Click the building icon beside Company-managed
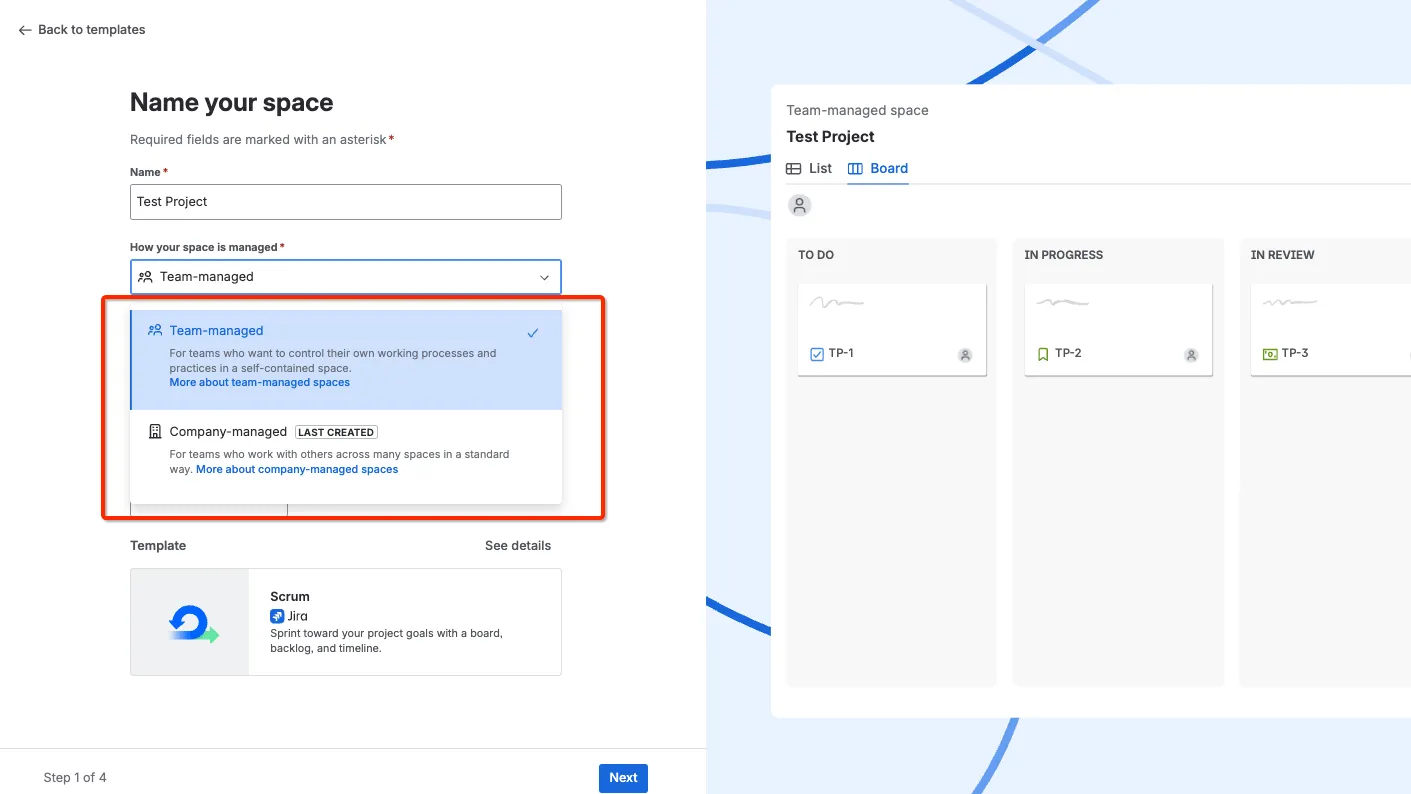The width and height of the screenshot is (1411, 794). [x=155, y=432]
